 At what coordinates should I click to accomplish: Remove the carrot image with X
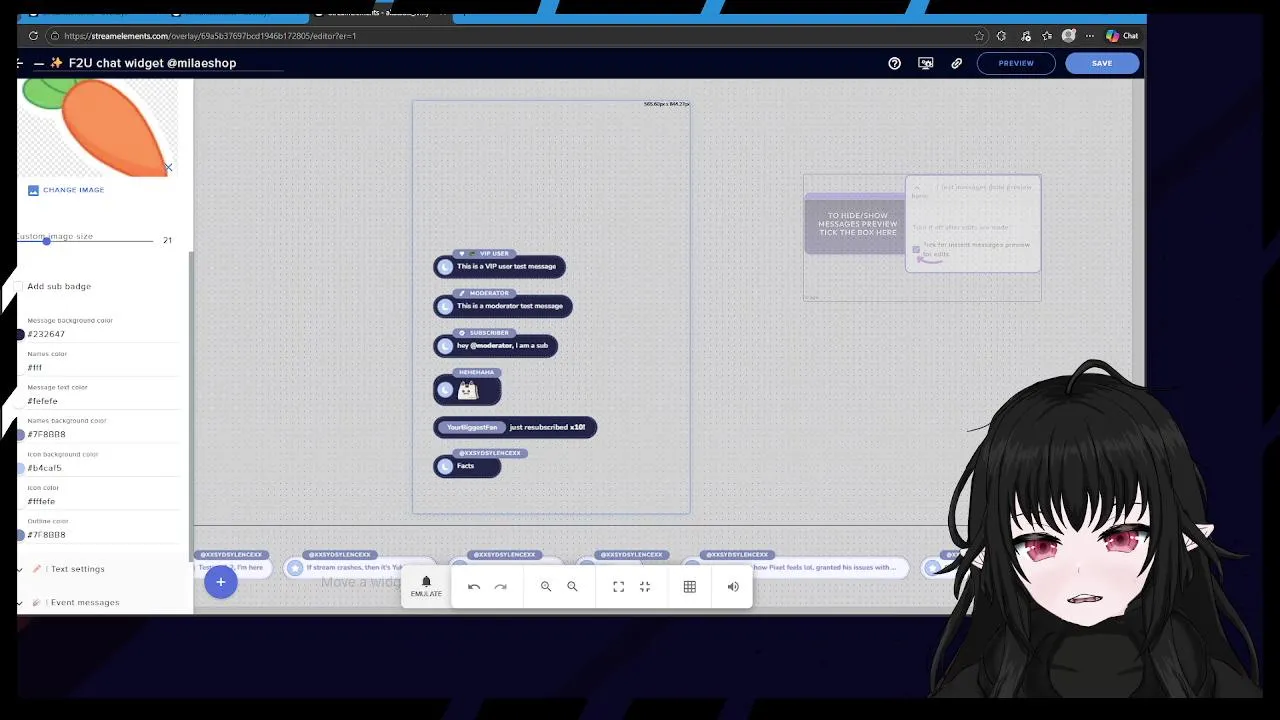coord(168,168)
